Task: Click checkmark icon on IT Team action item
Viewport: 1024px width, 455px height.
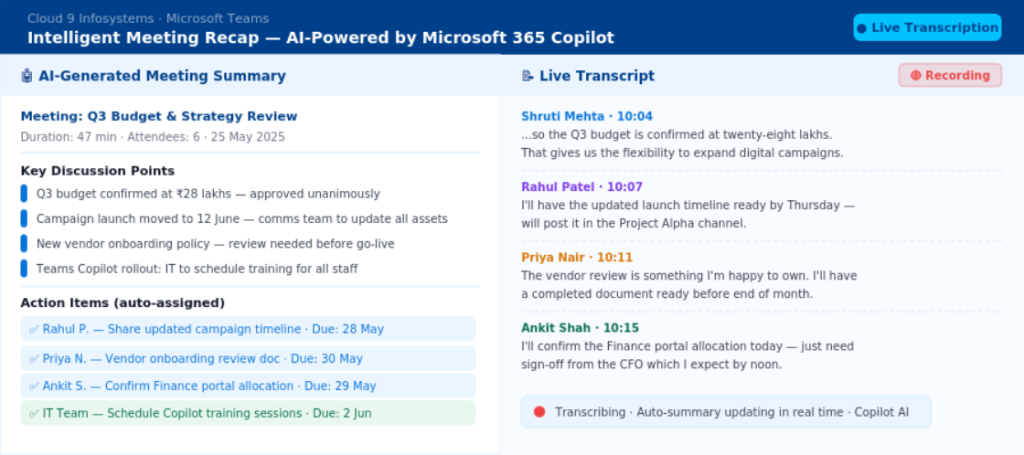Action: pyautogui.click(x=34, y=414)
